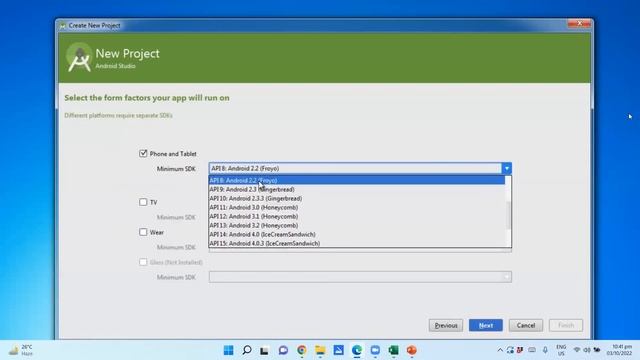Open the Windows Start menu
The height and width of the screenshot is (360, 640).
[x=229, y=350]
